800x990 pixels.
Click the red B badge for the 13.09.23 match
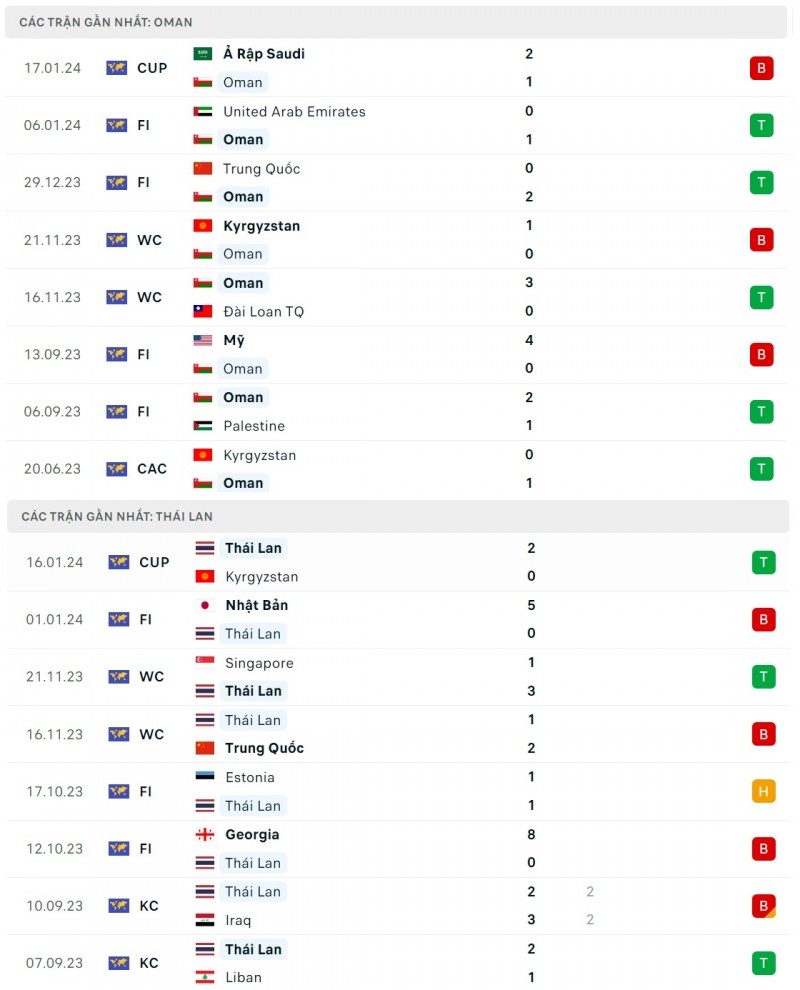tap(762, 354)
